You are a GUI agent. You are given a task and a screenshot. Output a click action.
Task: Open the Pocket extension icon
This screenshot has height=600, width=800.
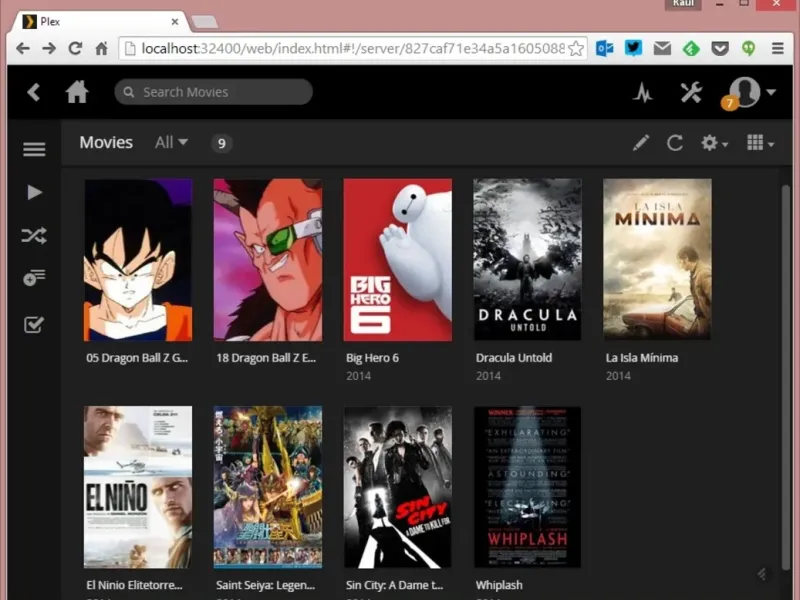tap(720, 48)
